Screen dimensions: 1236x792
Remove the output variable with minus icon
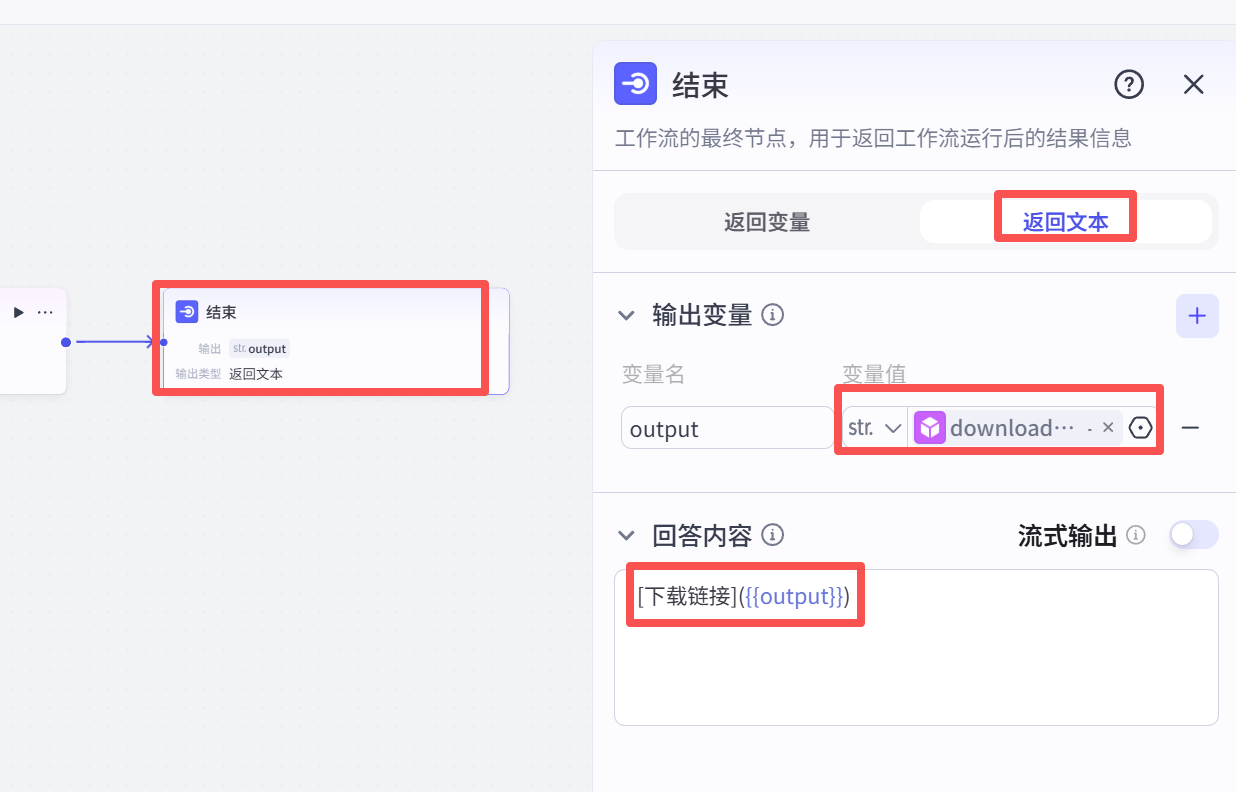point(1190,428)
